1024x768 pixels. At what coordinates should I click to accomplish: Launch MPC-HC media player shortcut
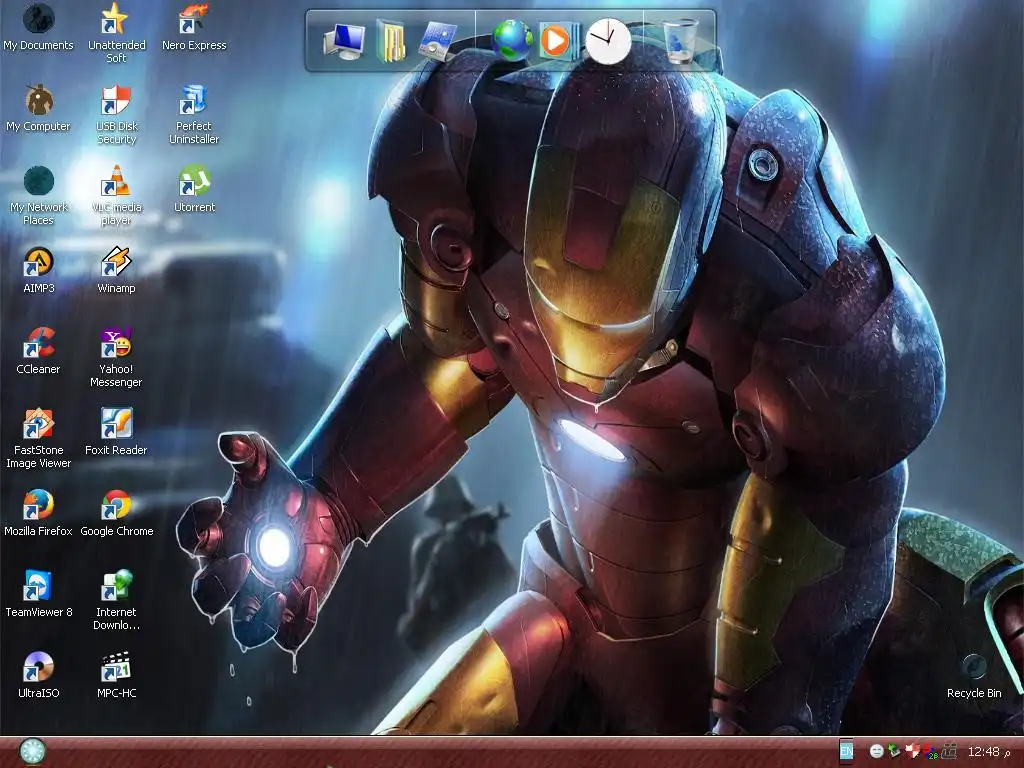click(116, 676)
